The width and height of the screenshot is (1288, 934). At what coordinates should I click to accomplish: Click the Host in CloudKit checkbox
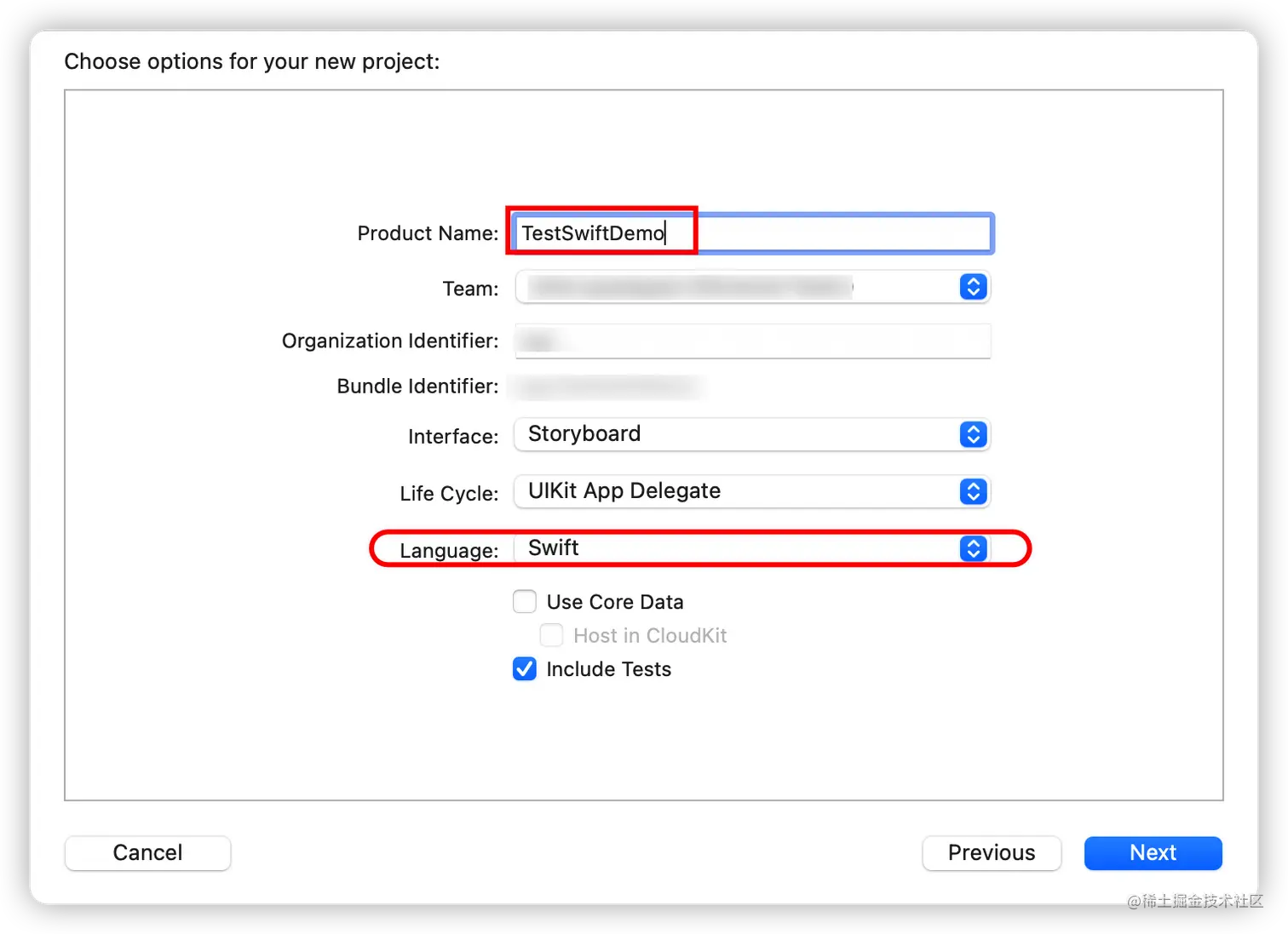pyautogui.click(x=552, y=635)
